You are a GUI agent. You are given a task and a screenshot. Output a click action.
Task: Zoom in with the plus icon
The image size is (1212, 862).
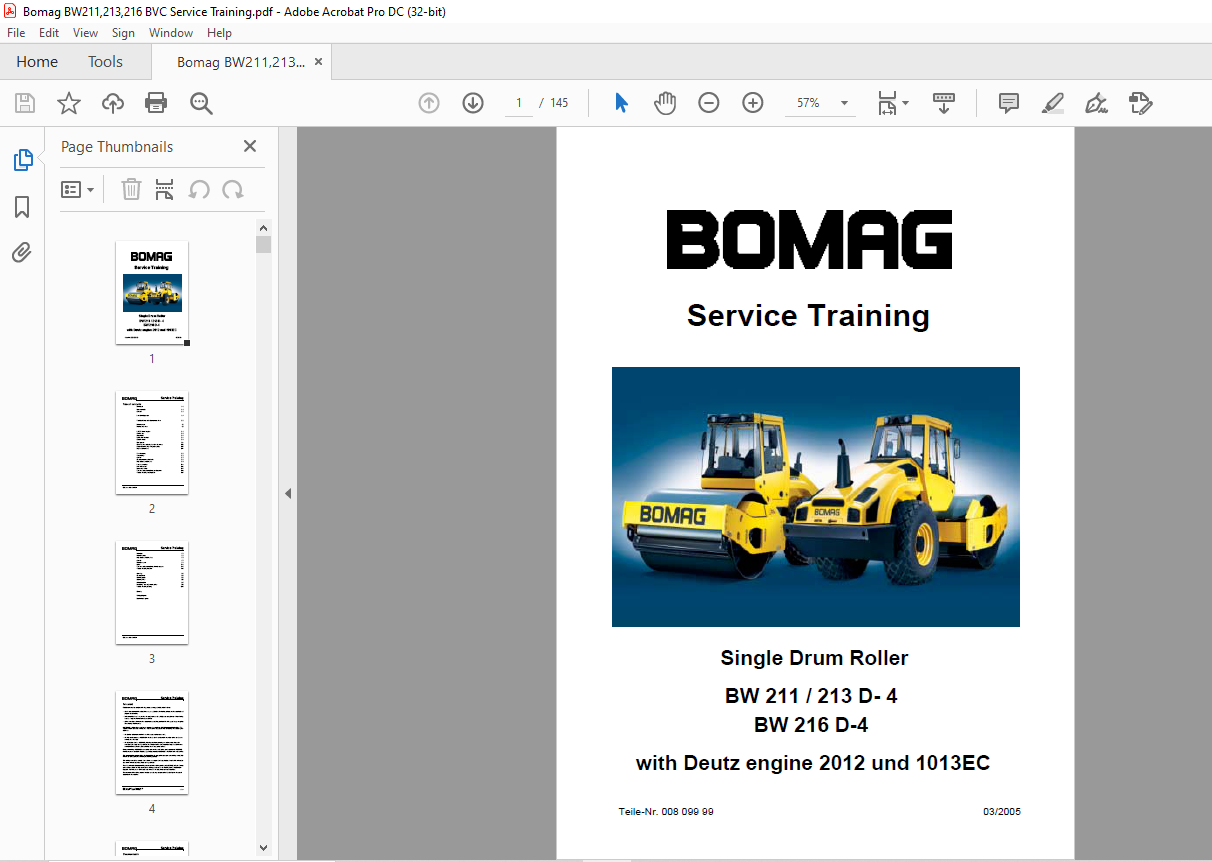pos(753,103)
